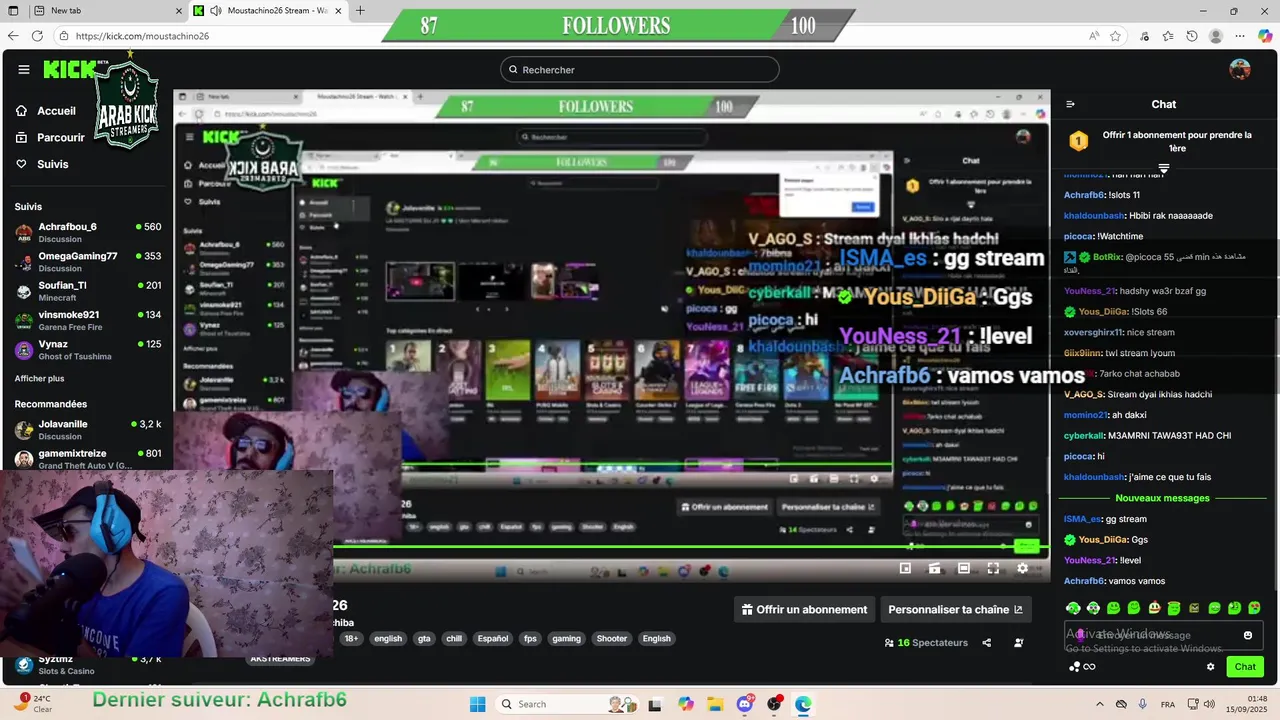Click the browser address bar URL
This screenshot has height=720, width=1280.
[142, 36]
